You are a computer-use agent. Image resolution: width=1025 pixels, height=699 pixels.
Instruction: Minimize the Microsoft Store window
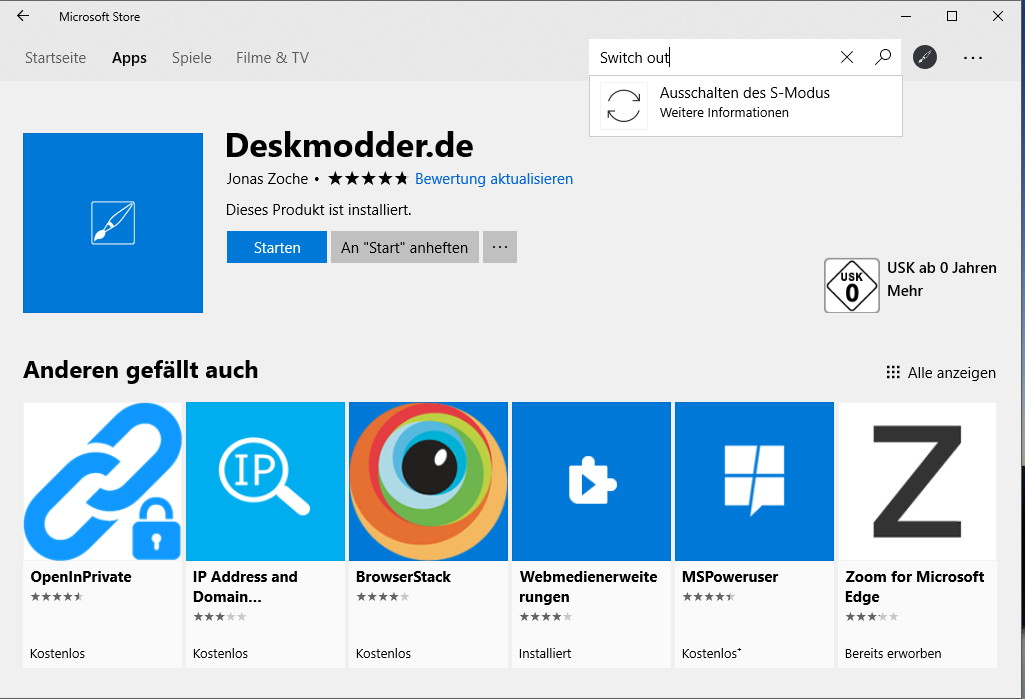click(x=906, y=16)
